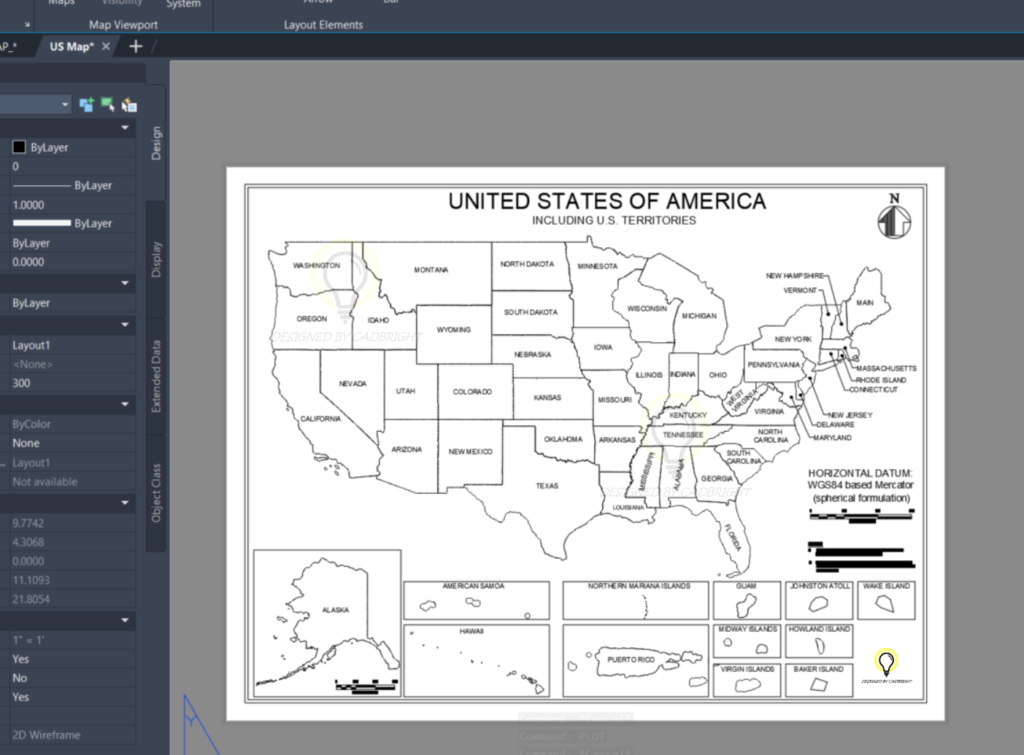The image size is (1024, 755).
Task: Click the HORIZONTAL DATUM text block
Action: 861,485
